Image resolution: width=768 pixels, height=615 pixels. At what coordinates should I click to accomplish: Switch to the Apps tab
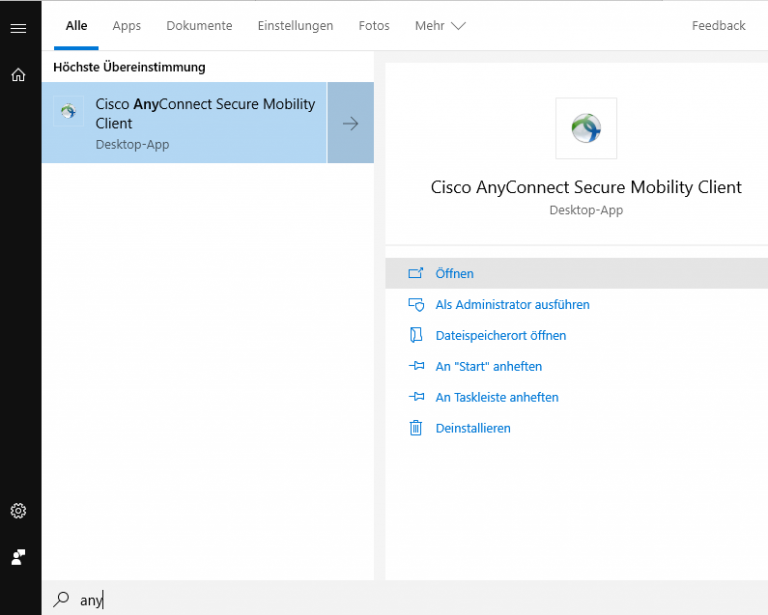point(126,25)
